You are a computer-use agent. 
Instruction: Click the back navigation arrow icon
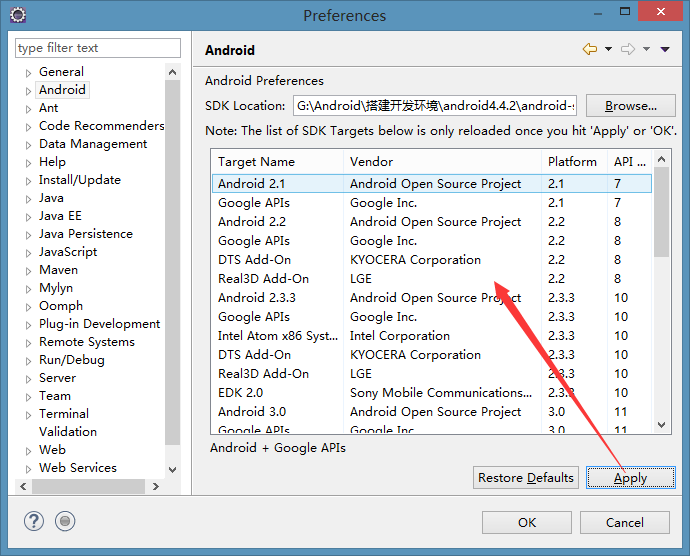590,49
